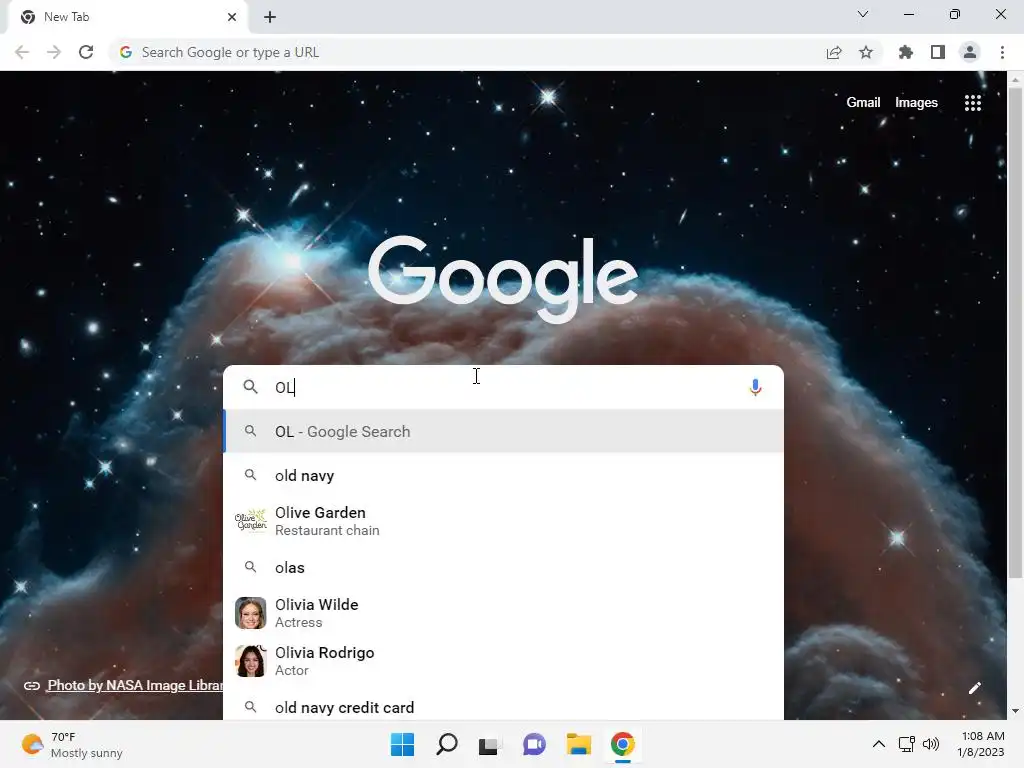The width and height of the screenshot is (1024, 768).
Task: Click the Google icon in the address bar
Action: click(x=126, y=52)
